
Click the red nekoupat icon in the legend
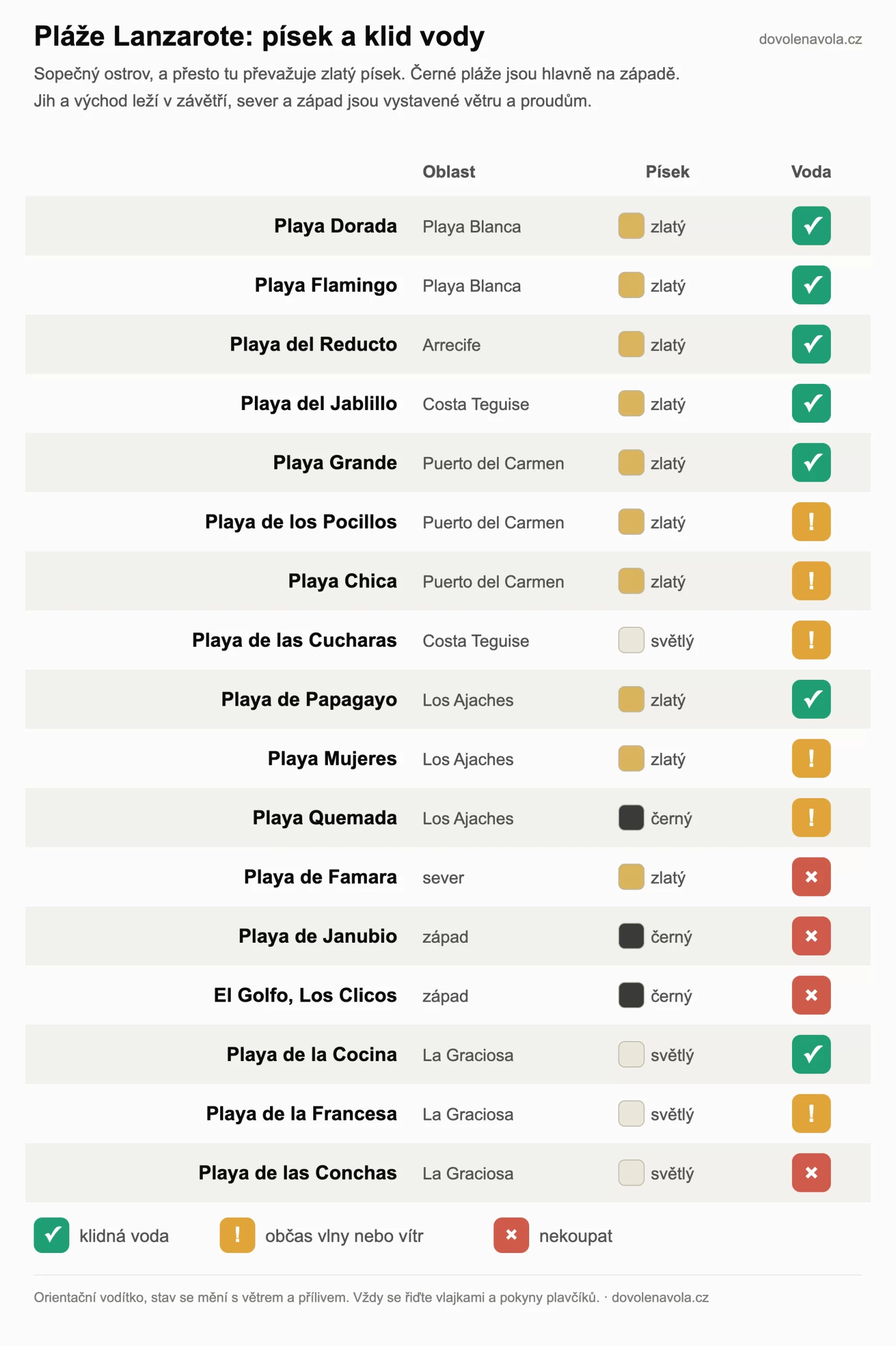tap(511, 1235)
